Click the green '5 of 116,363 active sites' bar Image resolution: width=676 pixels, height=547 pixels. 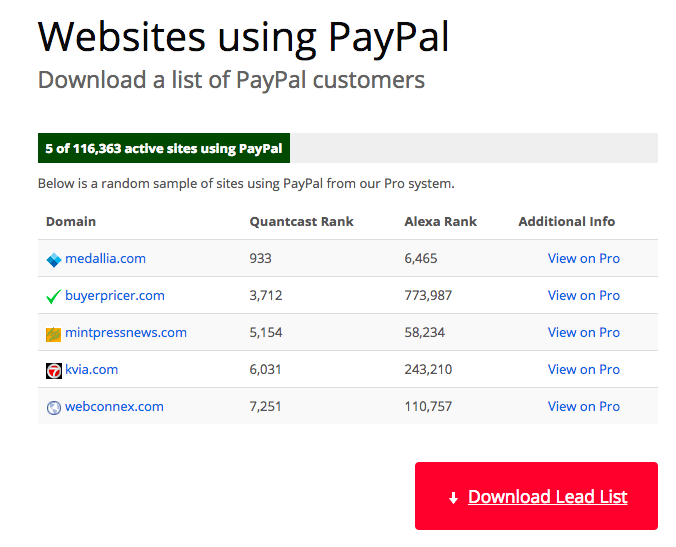(x=164, y=148)
